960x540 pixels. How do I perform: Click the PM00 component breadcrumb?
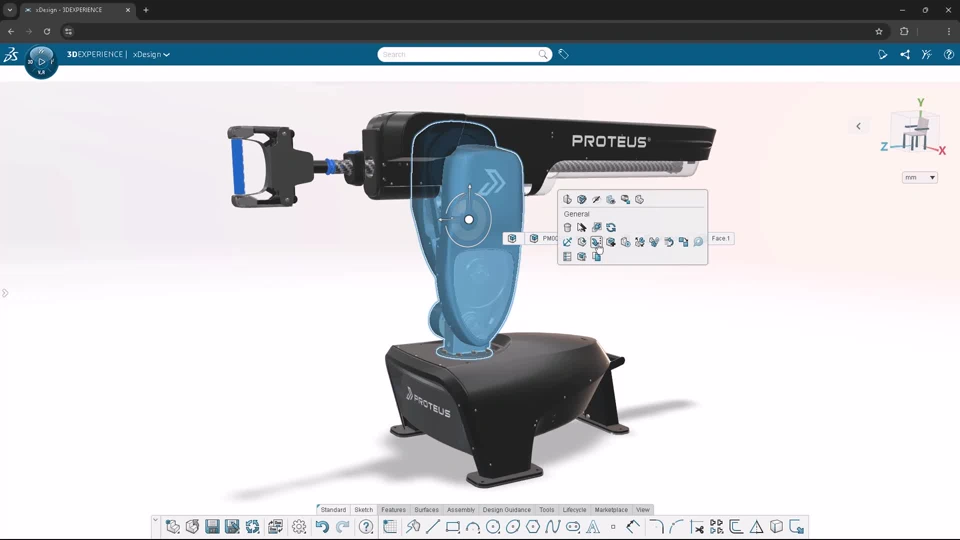pos(543,238)
